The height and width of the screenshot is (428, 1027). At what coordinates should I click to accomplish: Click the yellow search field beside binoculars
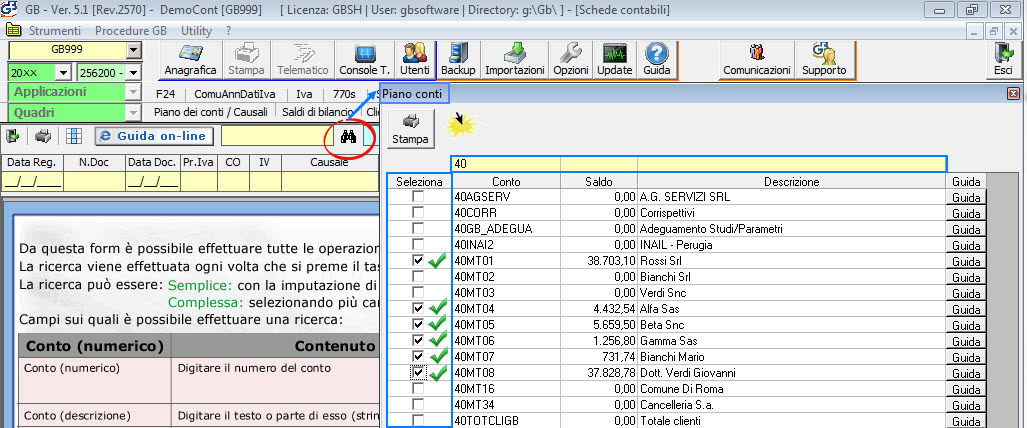pos(278,136)
